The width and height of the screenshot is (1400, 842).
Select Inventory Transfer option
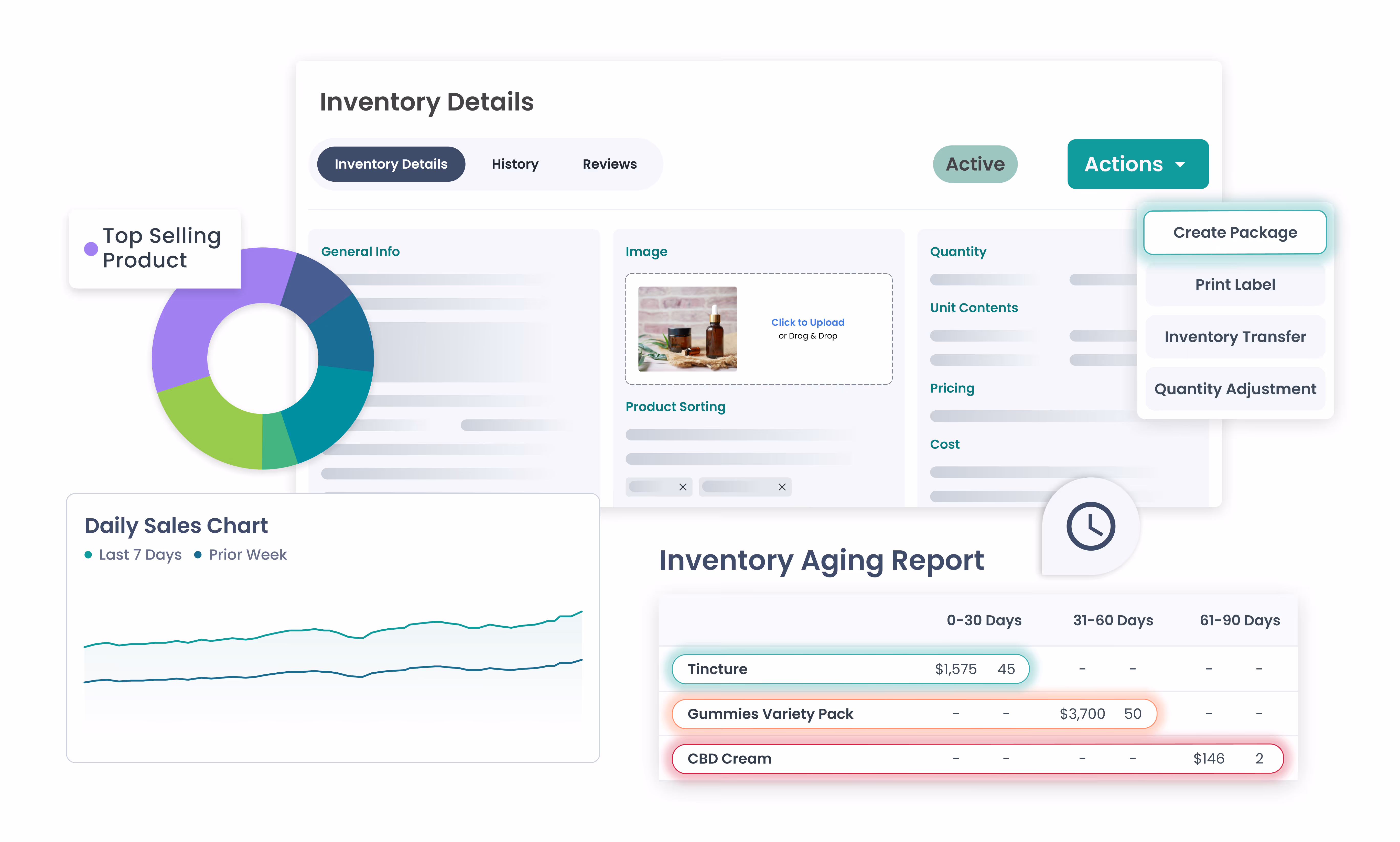[1235, 336]
